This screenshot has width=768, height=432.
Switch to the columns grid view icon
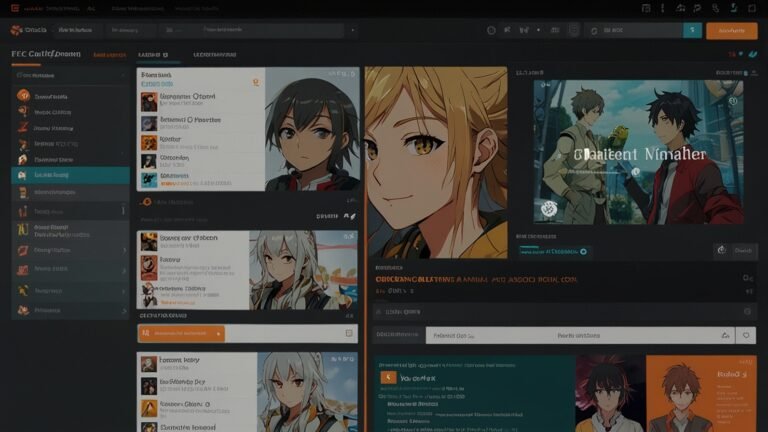555,30
